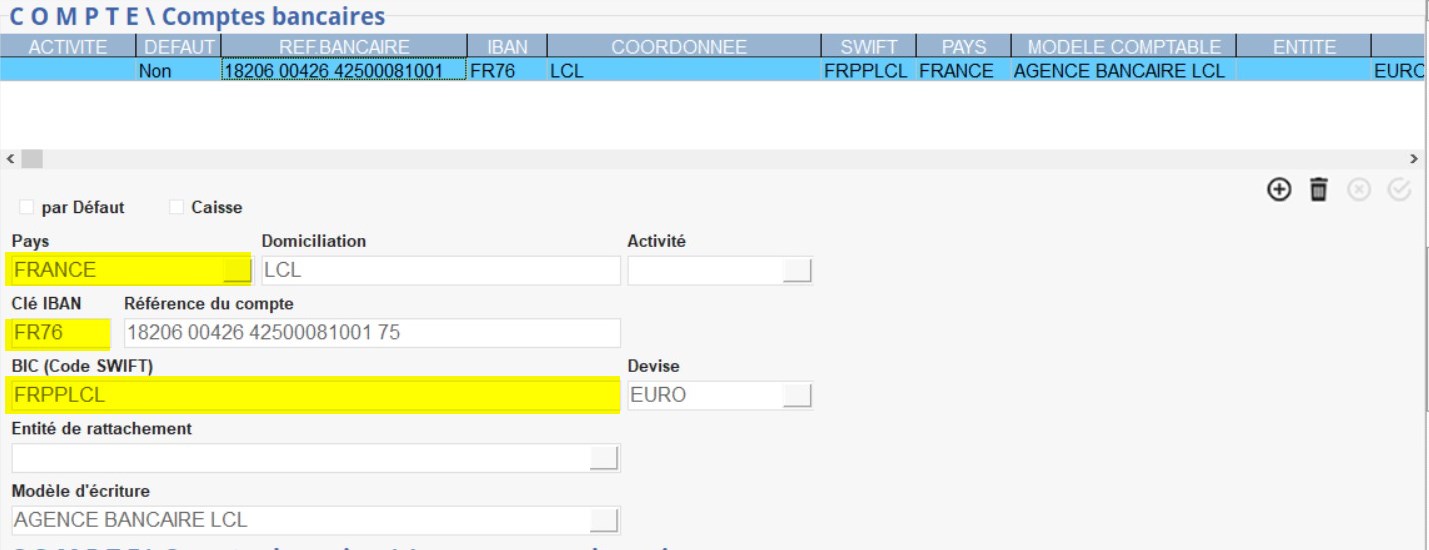Sort by REF.BANCAIRE column header
1429x550 pixels.
click(x=344, y=47)
